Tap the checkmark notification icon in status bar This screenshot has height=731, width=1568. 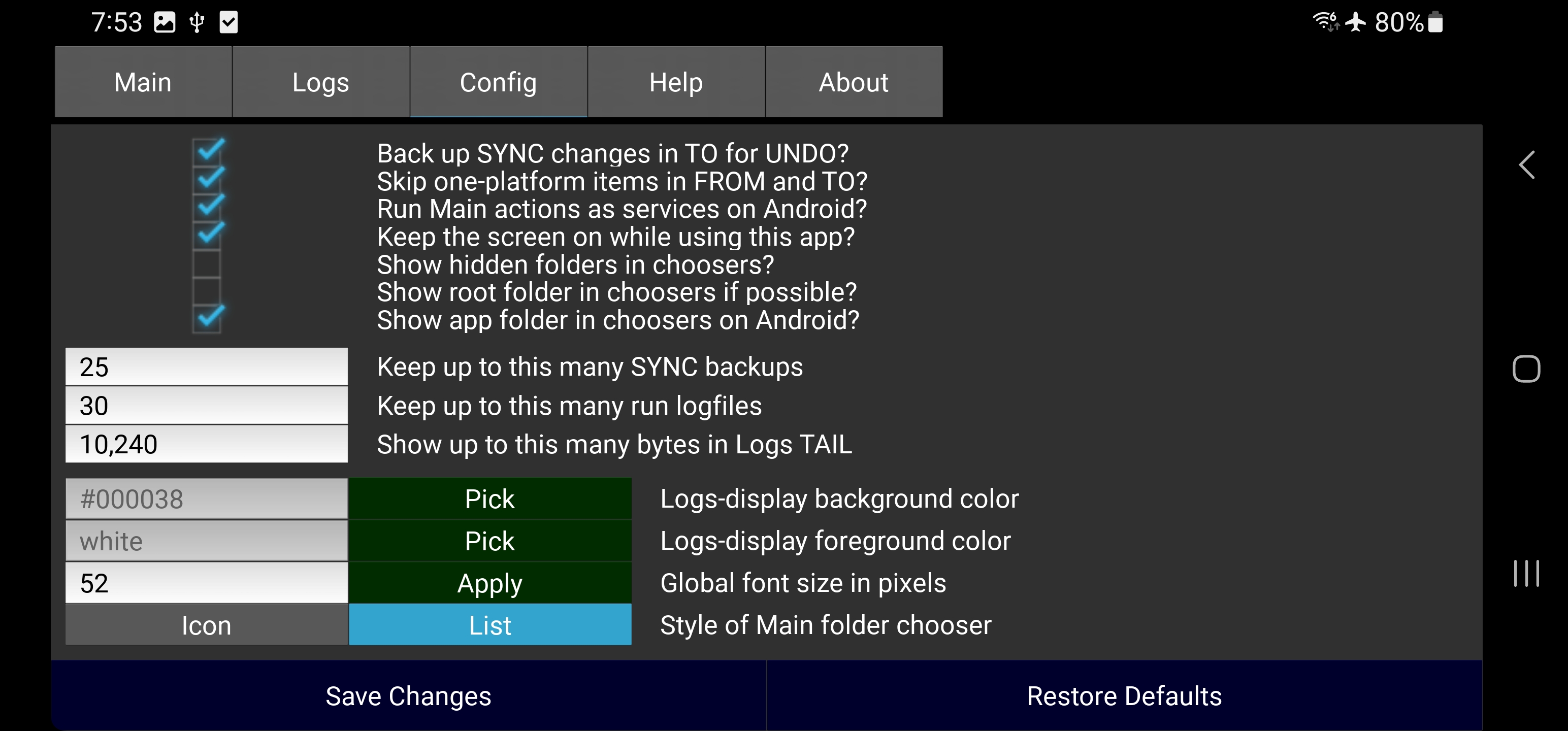[x=228, y=22]
